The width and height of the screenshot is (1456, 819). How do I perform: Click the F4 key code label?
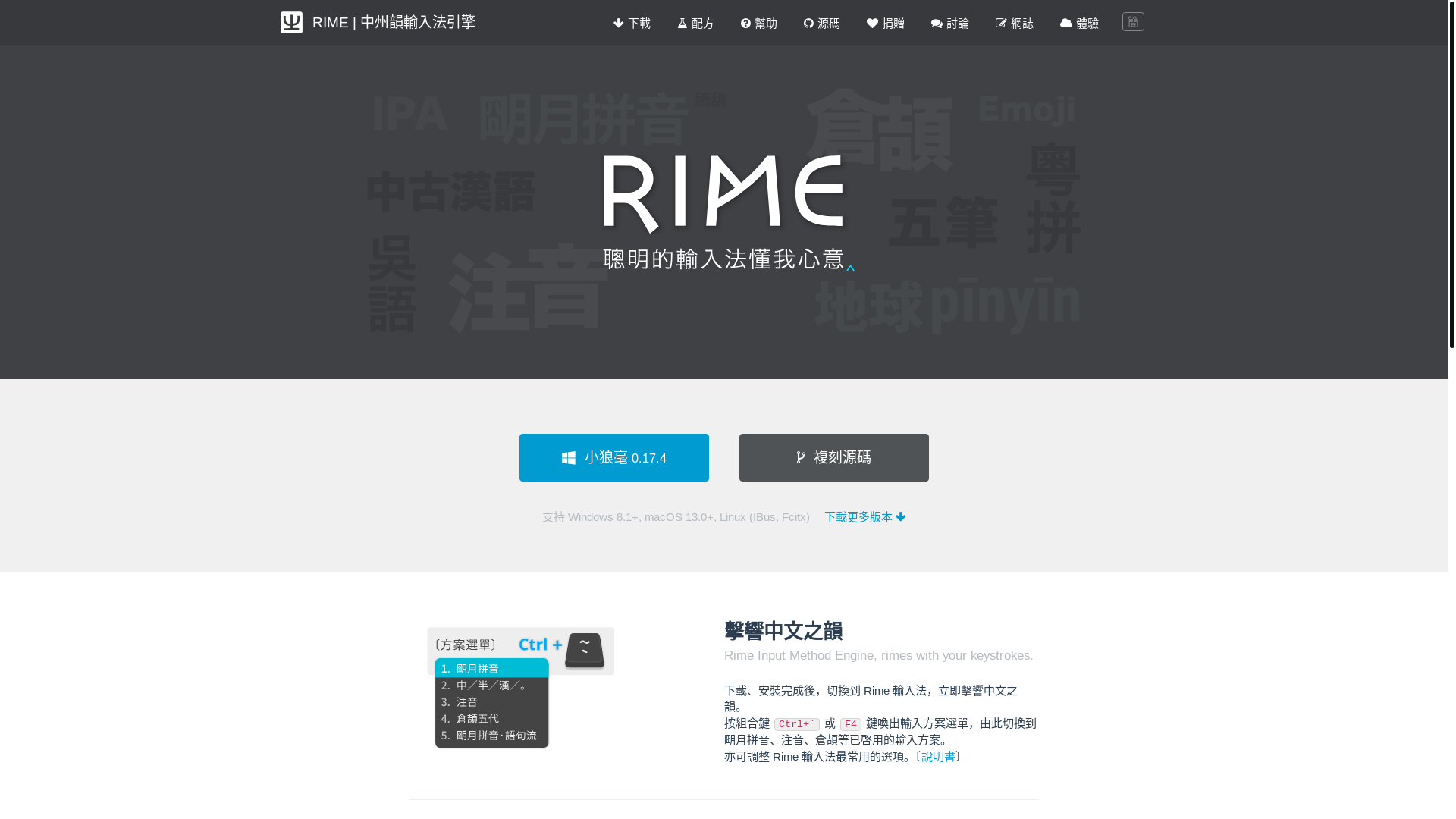pos(851,724)
